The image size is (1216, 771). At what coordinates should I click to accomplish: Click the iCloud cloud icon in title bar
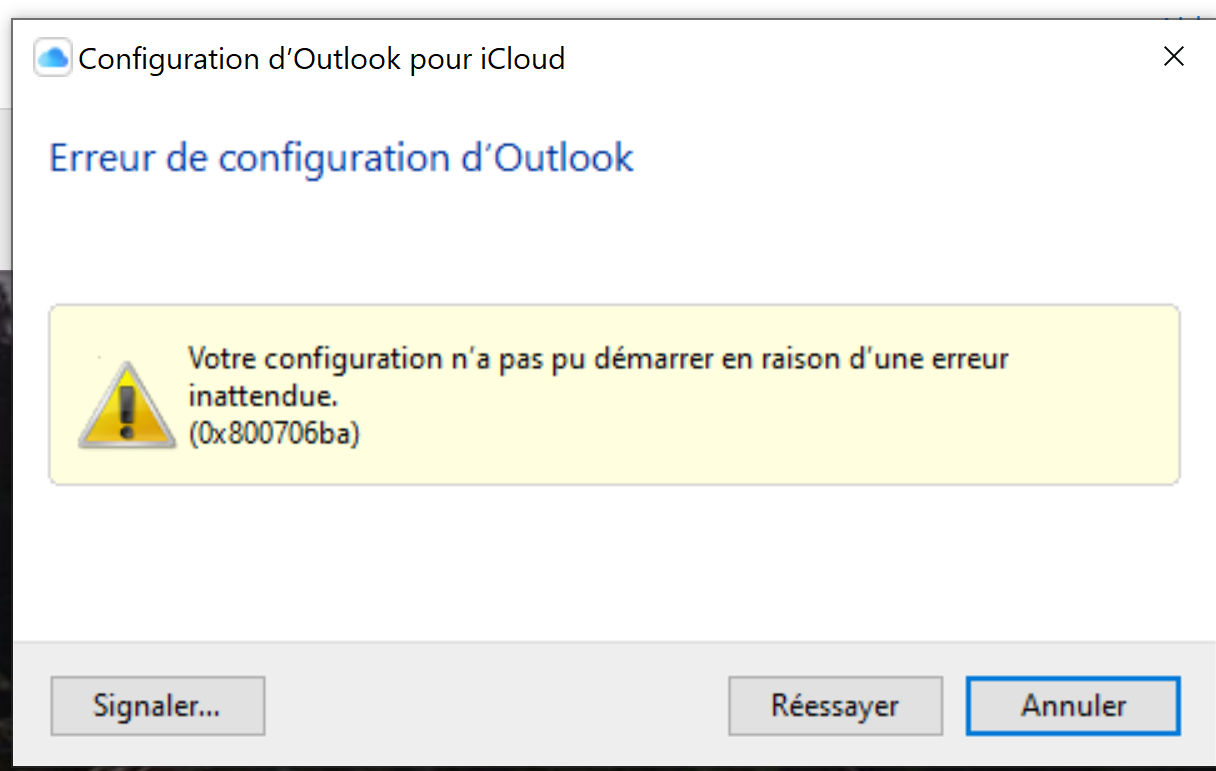[53, 58]
